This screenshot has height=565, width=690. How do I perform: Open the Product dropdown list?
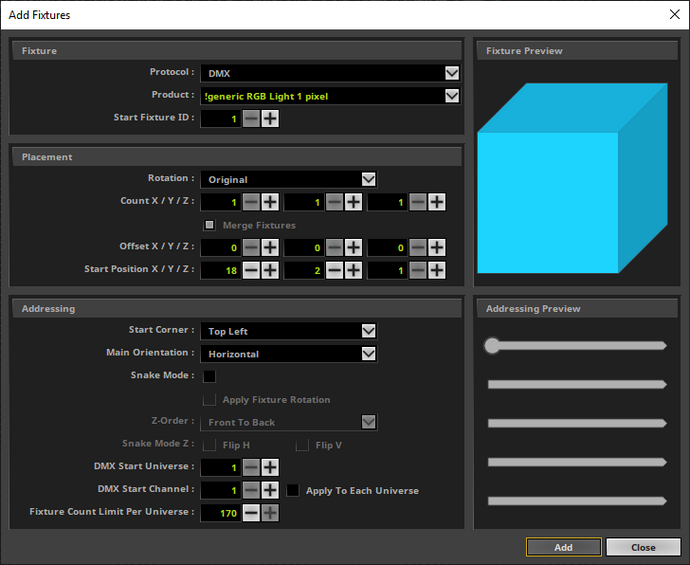click(x=330, y=96)
